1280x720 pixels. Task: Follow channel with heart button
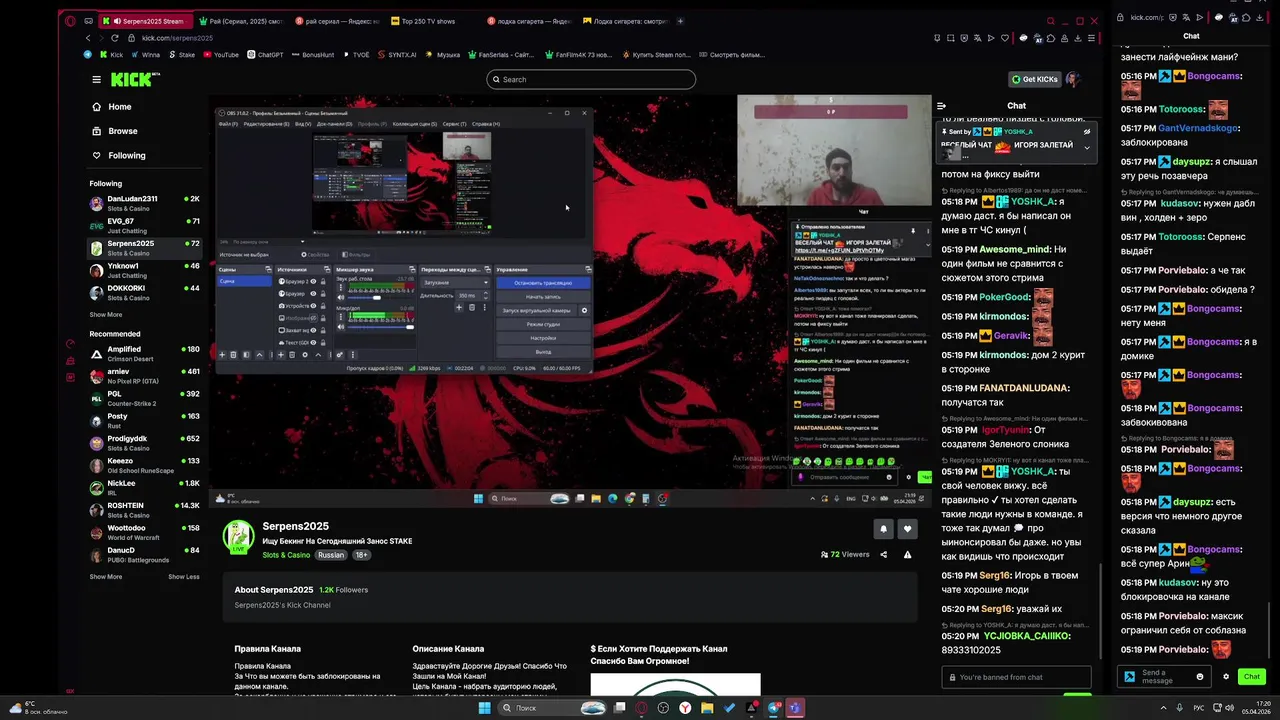908,529
